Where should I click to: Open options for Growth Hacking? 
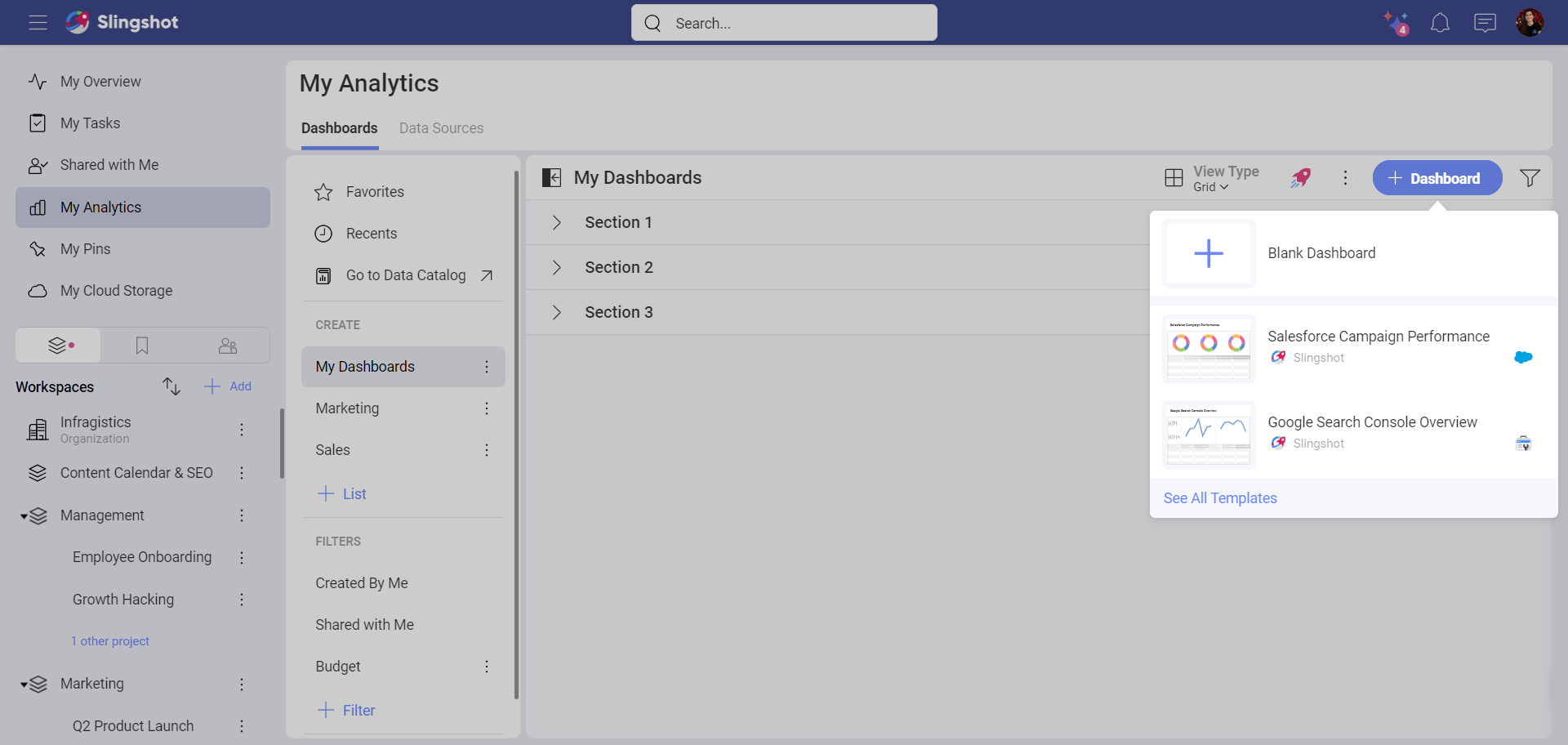click(242, 600)
